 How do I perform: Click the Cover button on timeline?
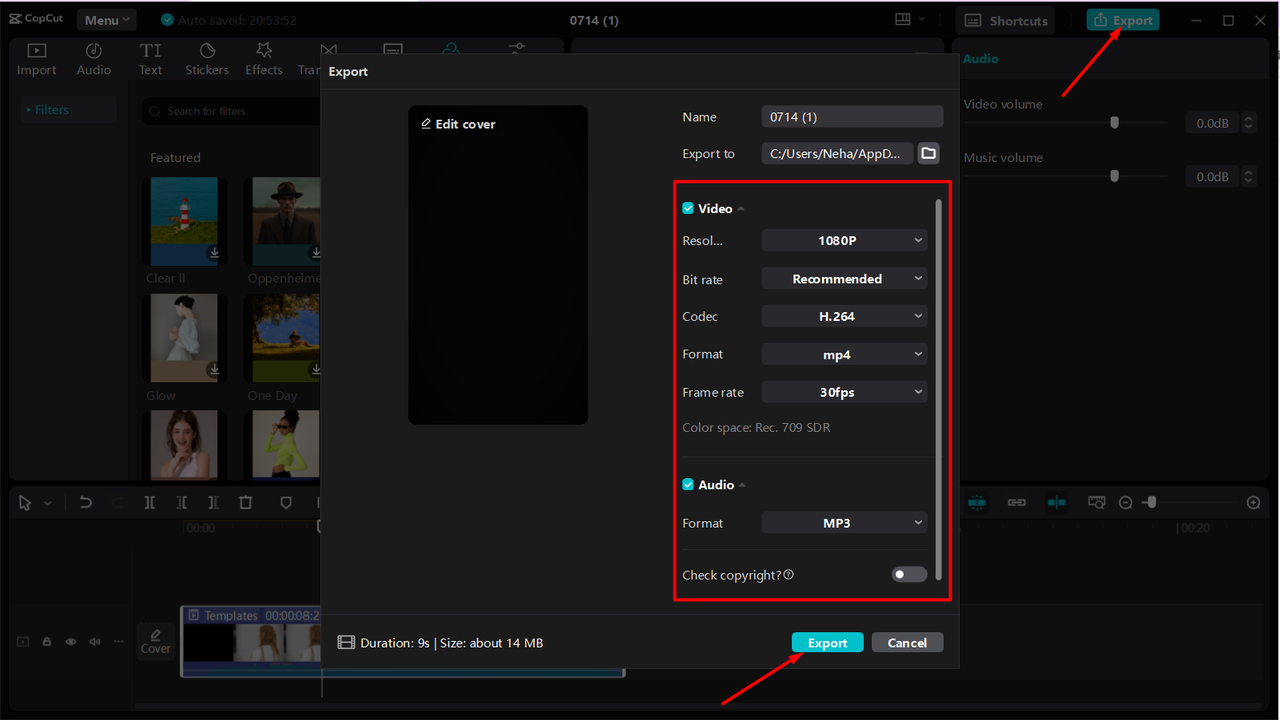155,640
